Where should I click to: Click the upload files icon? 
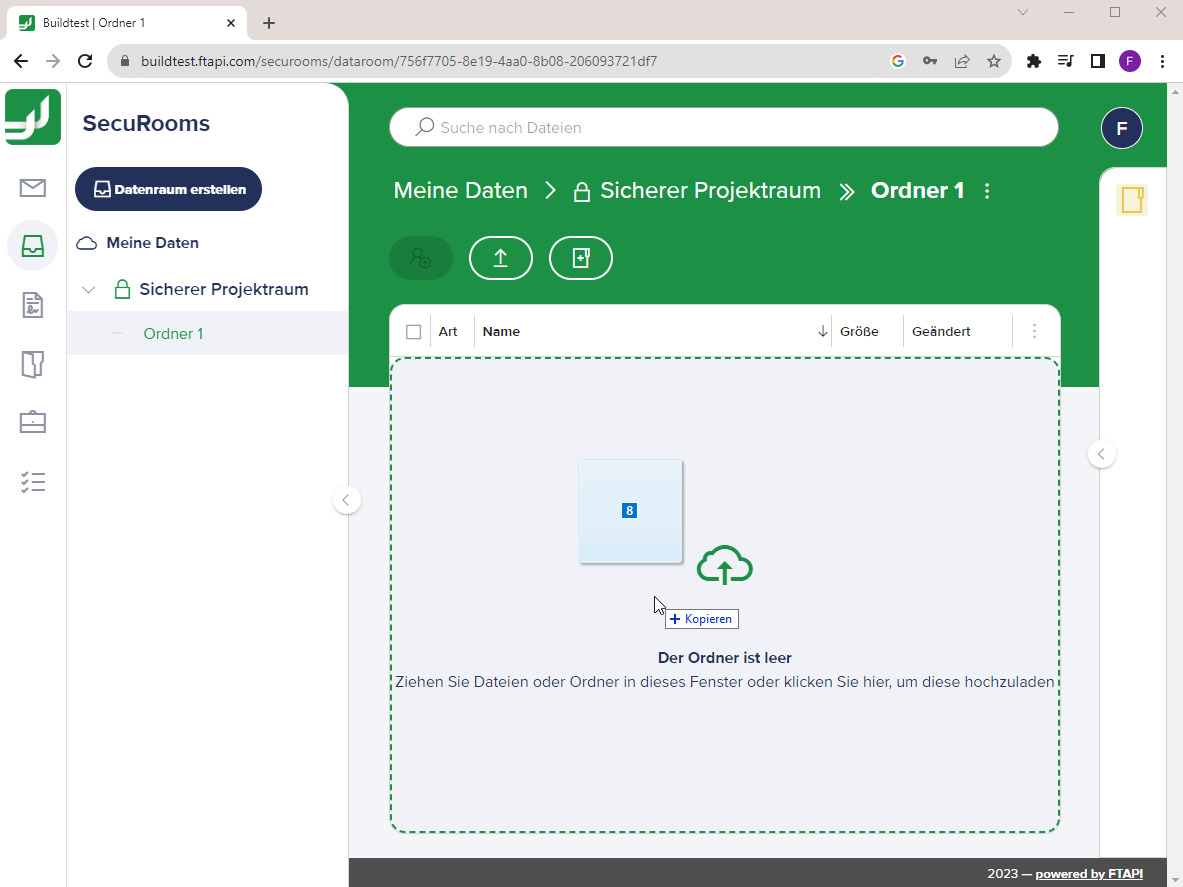[500, 258]
